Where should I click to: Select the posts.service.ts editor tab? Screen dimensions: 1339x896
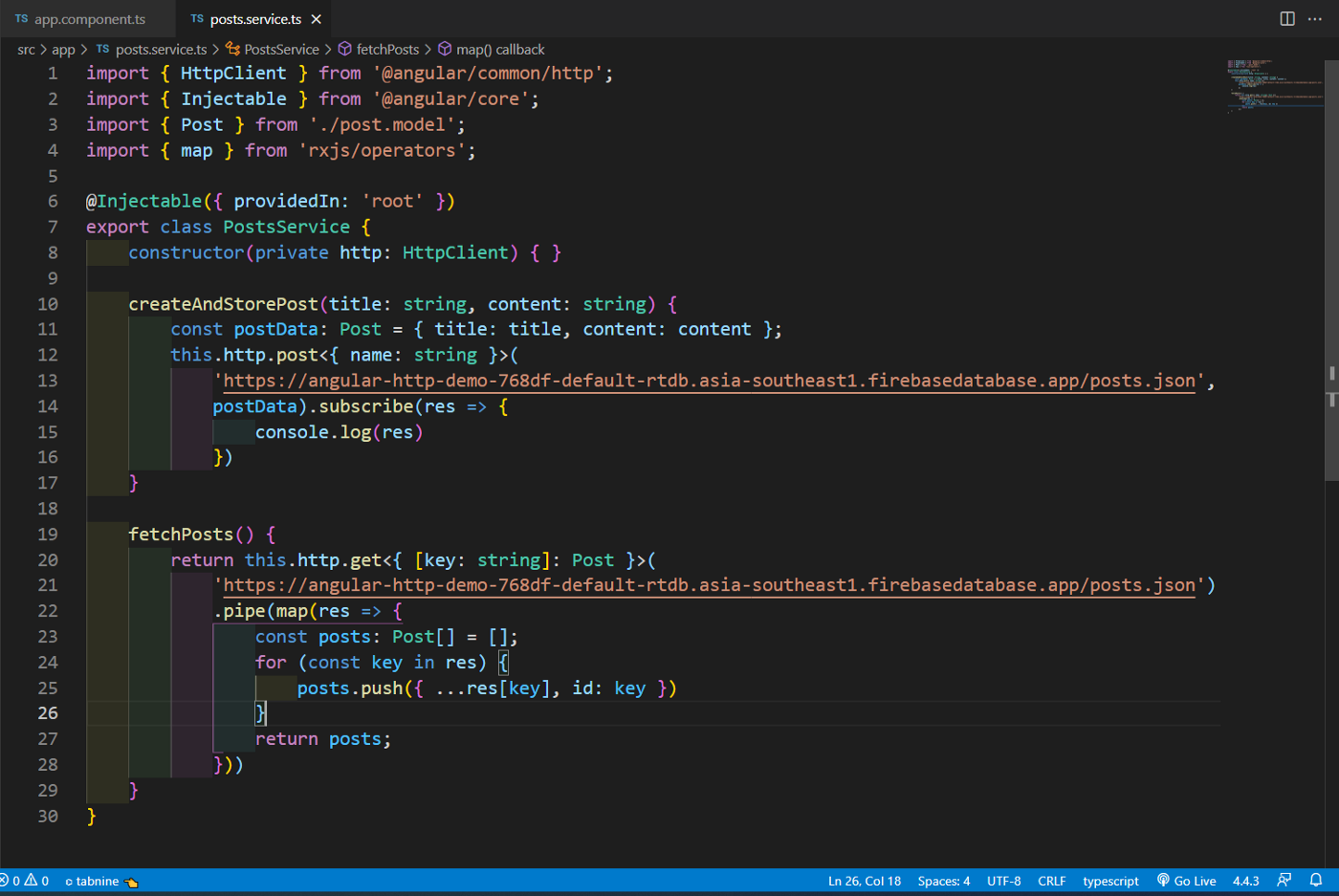coord(255,19)
